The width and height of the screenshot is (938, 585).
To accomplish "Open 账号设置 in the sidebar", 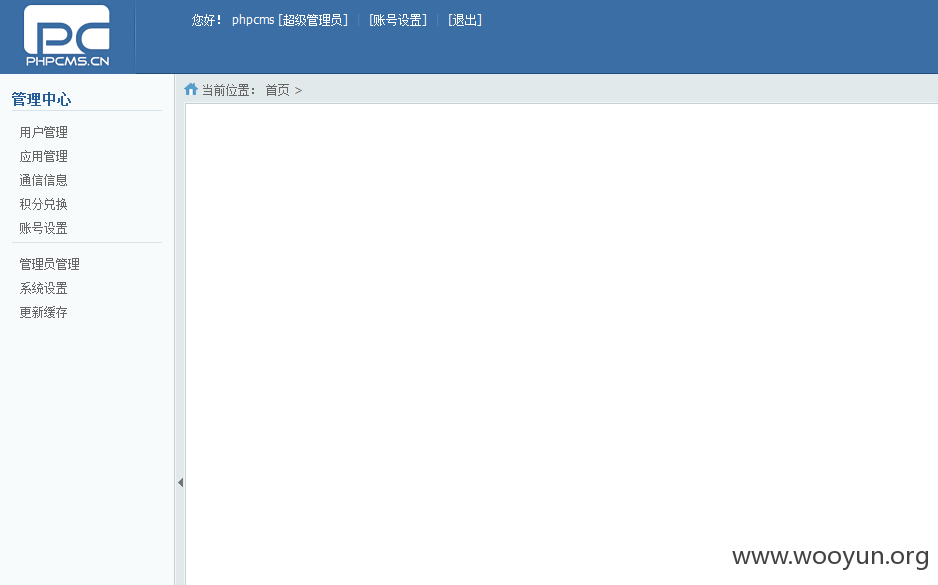I will (43, 228).
